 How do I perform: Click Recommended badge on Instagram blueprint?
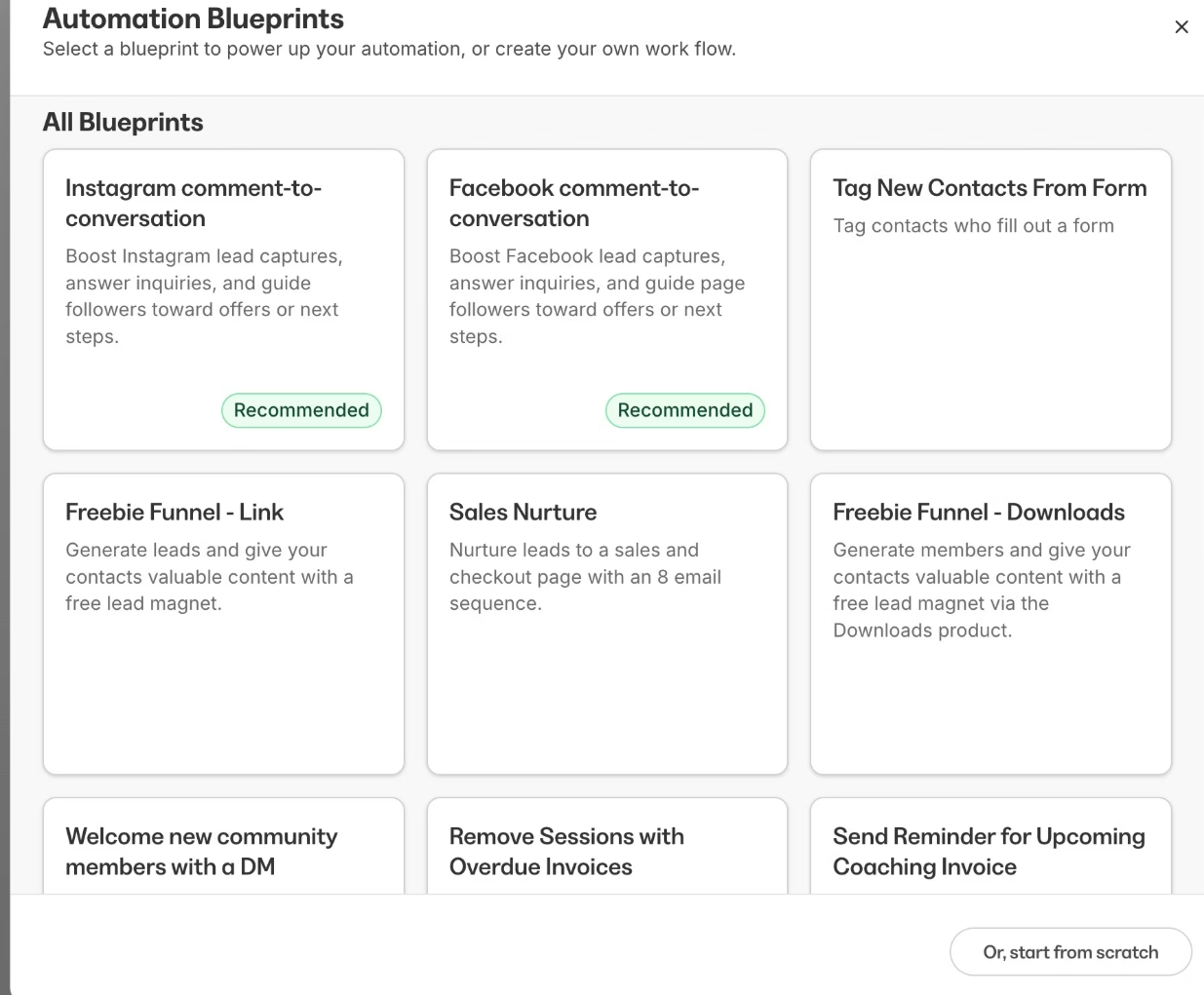pyautogui.click(x=301, y=410)
